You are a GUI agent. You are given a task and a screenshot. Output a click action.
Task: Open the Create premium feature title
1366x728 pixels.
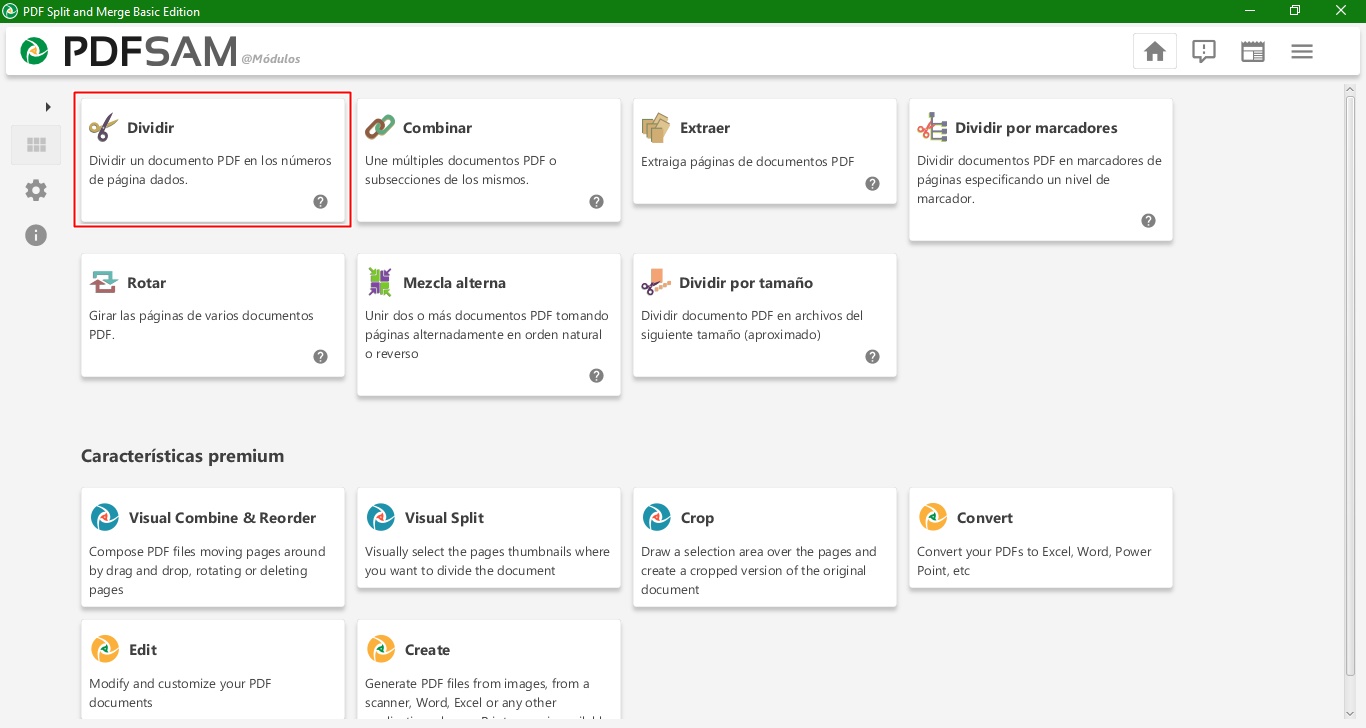click(427, 650)
